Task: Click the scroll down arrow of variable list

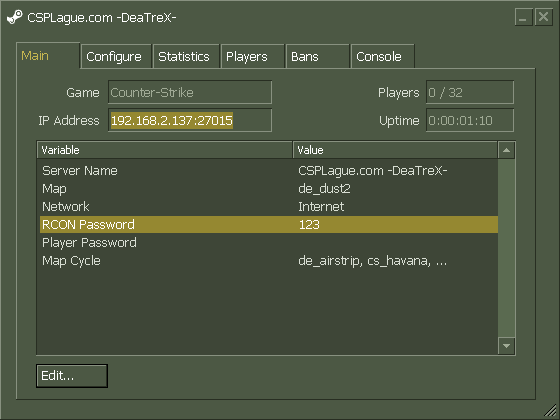Action: coord(506,346)
